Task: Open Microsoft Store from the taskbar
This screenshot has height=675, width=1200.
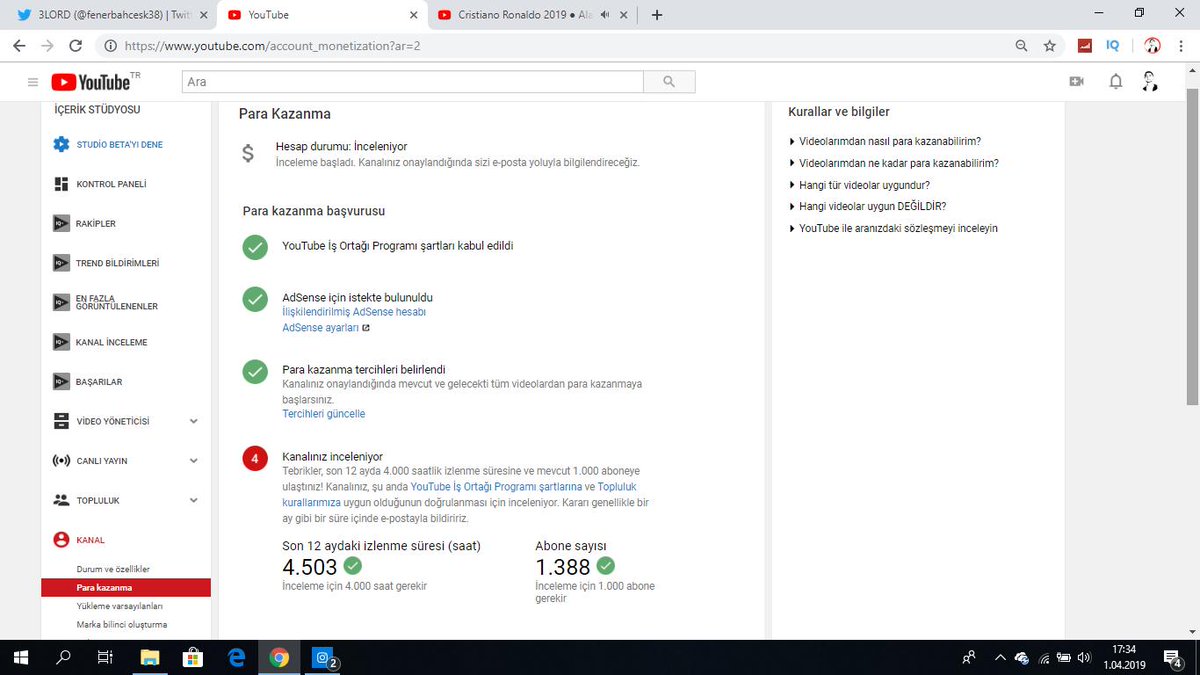Action: tap(193, 657)
